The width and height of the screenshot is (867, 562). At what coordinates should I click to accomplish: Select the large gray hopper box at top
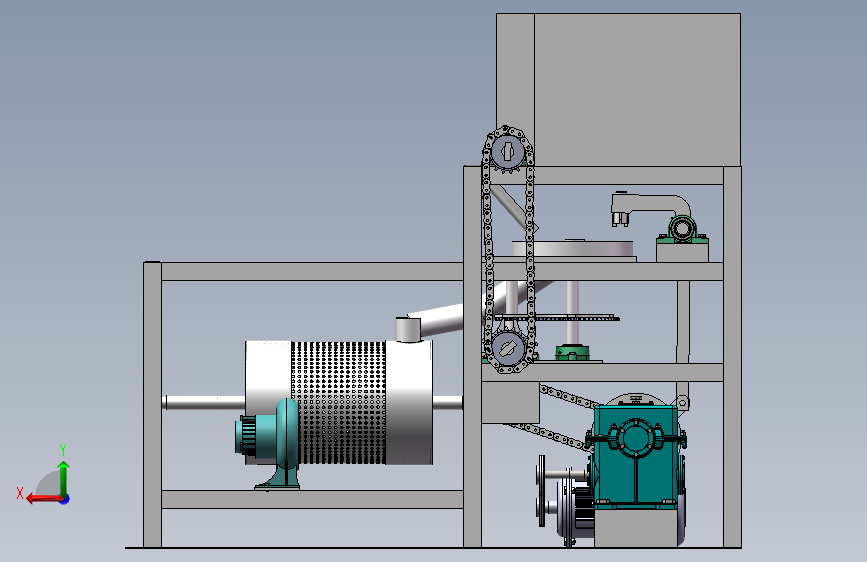[618, 90]
